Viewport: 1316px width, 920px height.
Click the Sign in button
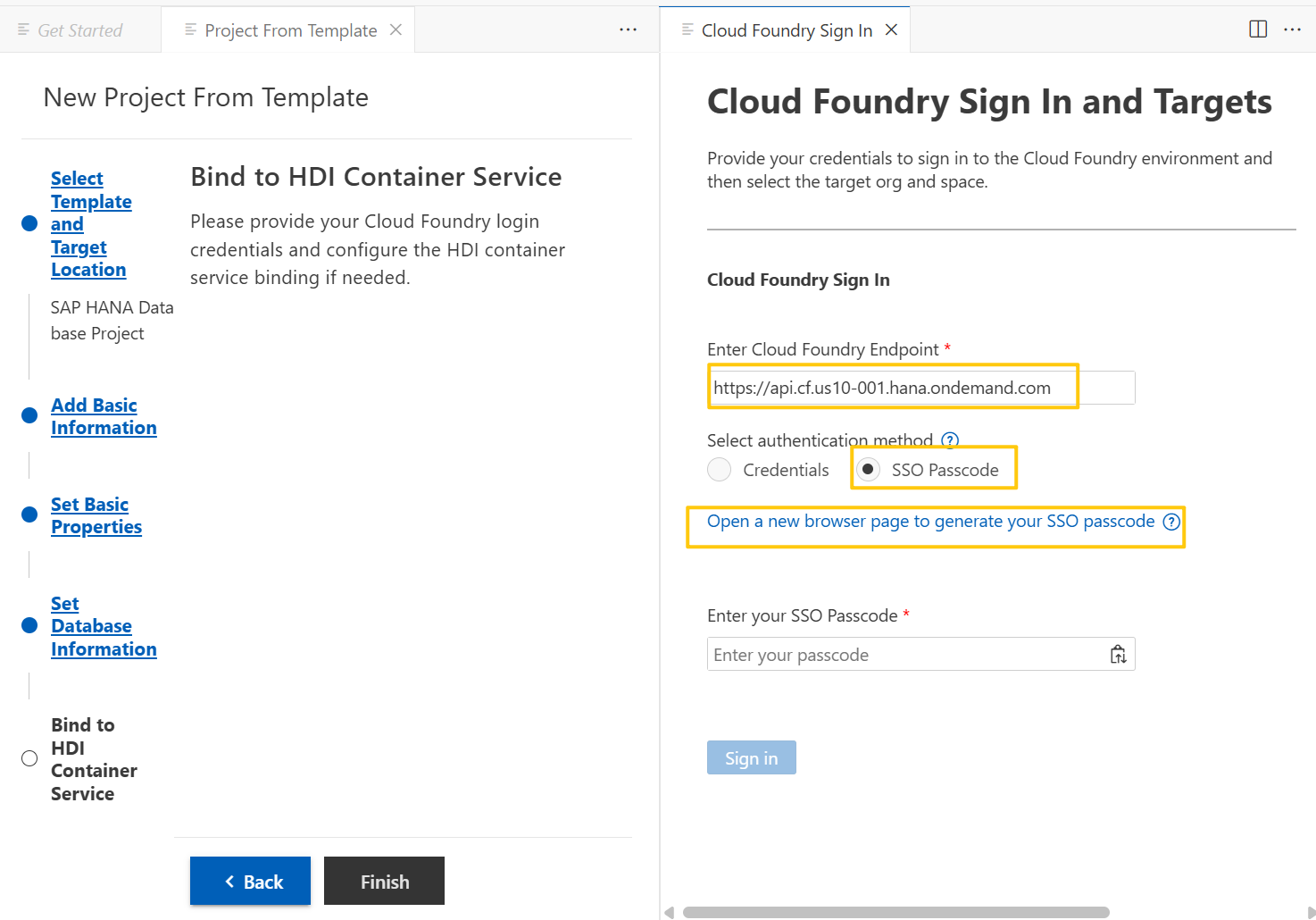point(751,758)
